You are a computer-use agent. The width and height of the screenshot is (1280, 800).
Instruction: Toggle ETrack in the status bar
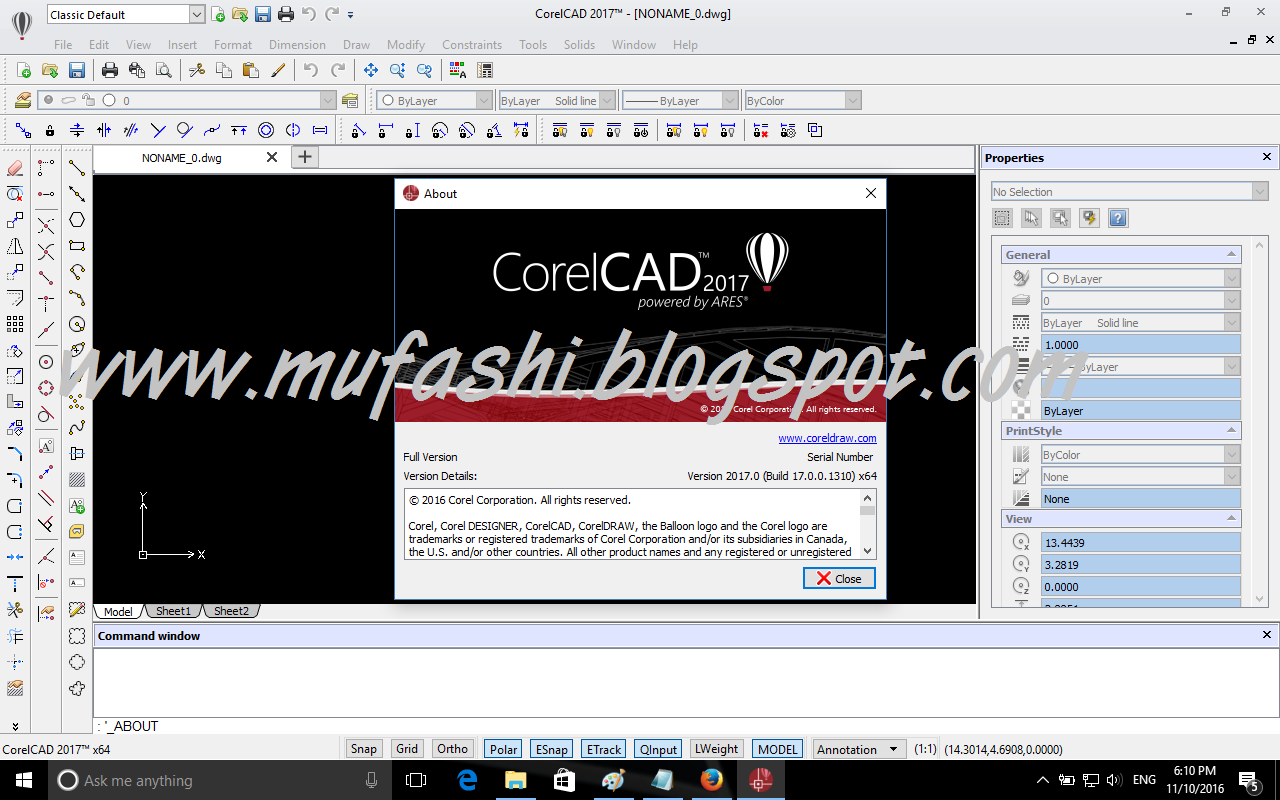pos(603,749)
